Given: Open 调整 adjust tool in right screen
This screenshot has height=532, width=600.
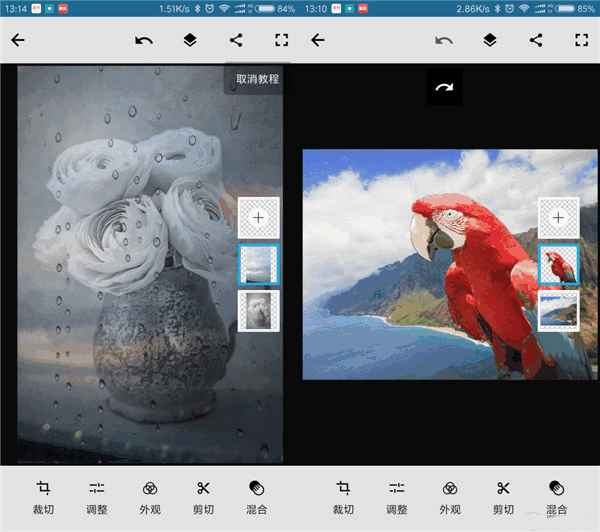Looking at the screenshot, I should pyautogui.click(x=396, y=498).
